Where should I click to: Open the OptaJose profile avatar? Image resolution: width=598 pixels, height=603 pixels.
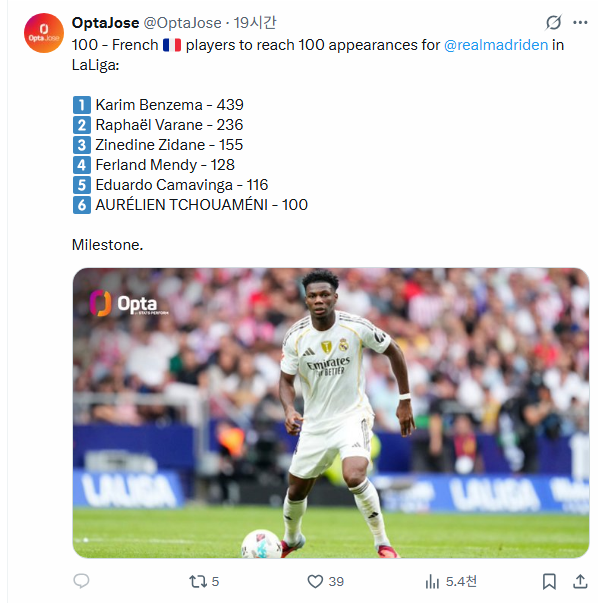(44, 33)
